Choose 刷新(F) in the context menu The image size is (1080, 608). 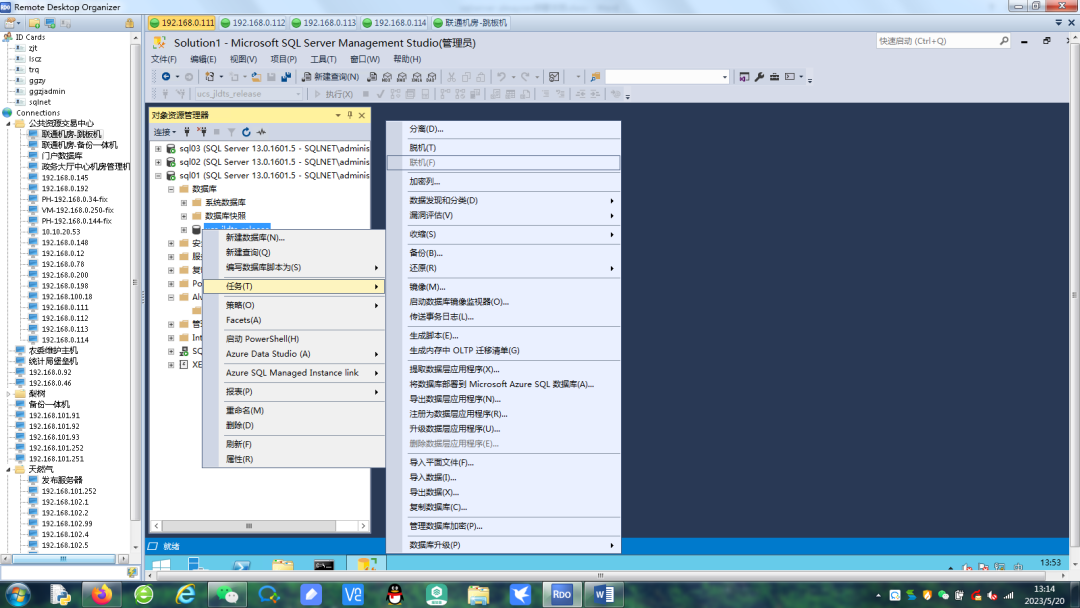(x=293, y=444)
